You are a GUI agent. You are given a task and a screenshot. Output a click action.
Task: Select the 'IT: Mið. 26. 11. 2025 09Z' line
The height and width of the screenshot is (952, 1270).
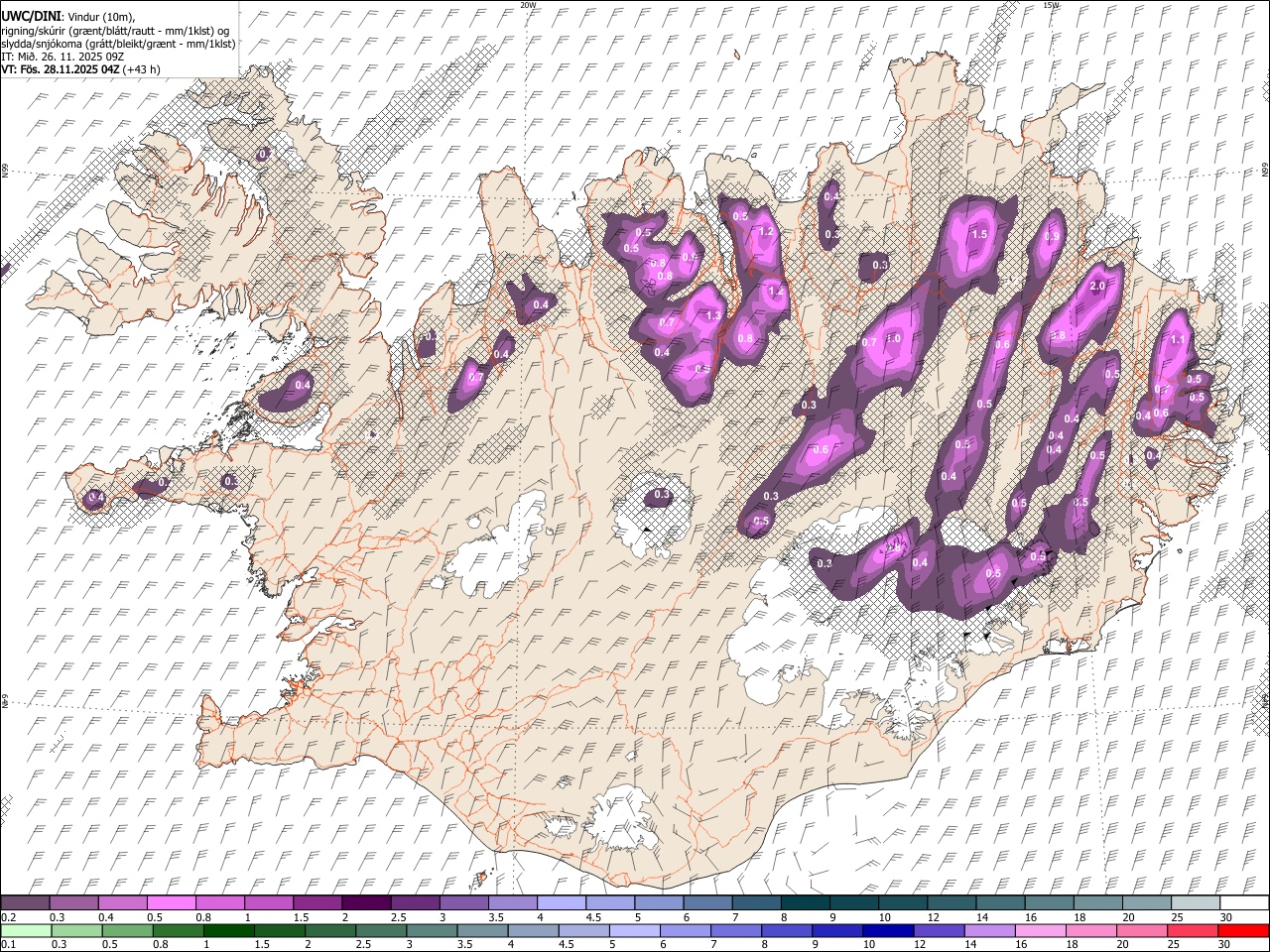pyautogui.click(x=63, y=57)
